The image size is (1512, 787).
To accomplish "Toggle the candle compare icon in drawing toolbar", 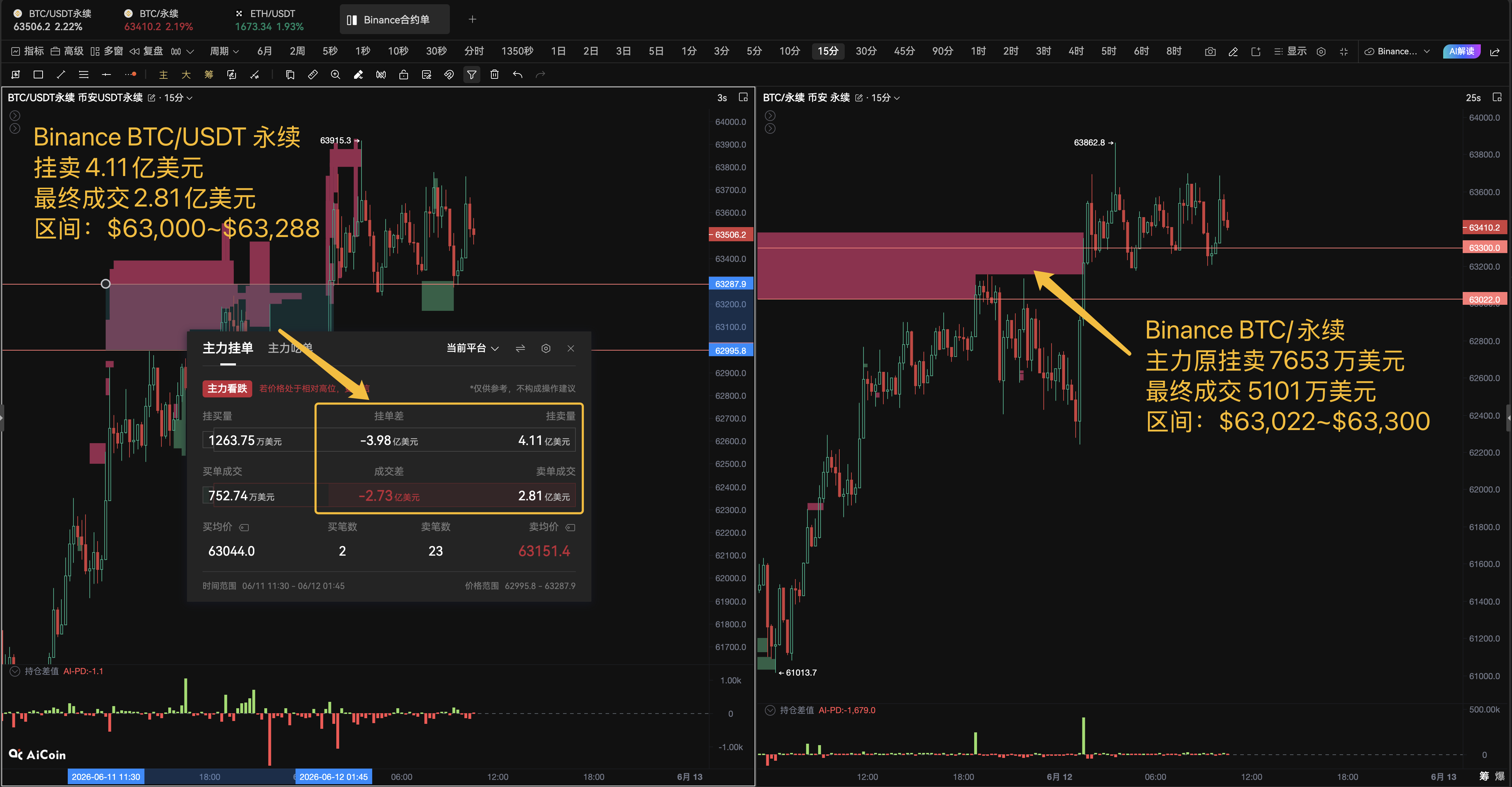I will tap(381, 75).
